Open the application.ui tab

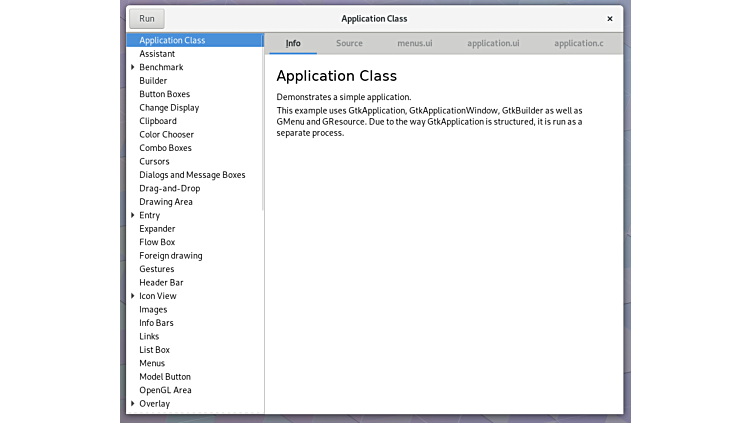[x=493, y=44]
